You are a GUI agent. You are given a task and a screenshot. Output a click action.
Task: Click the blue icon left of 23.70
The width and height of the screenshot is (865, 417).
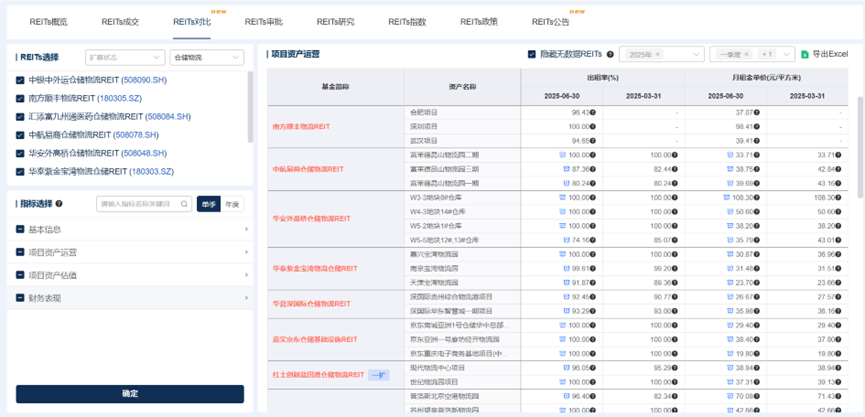click(730, 283)
